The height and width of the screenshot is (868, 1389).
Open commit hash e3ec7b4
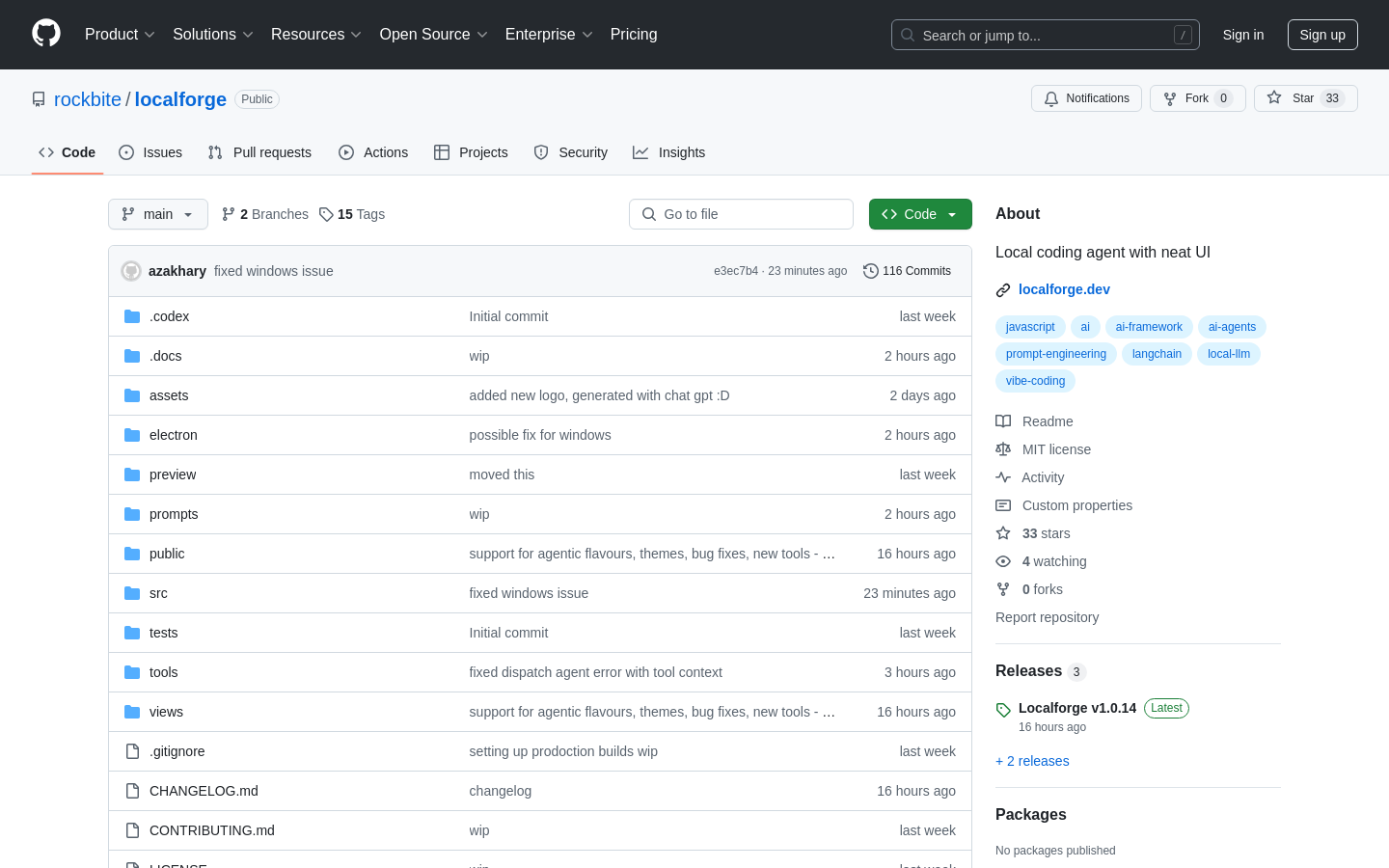point(736,271)
